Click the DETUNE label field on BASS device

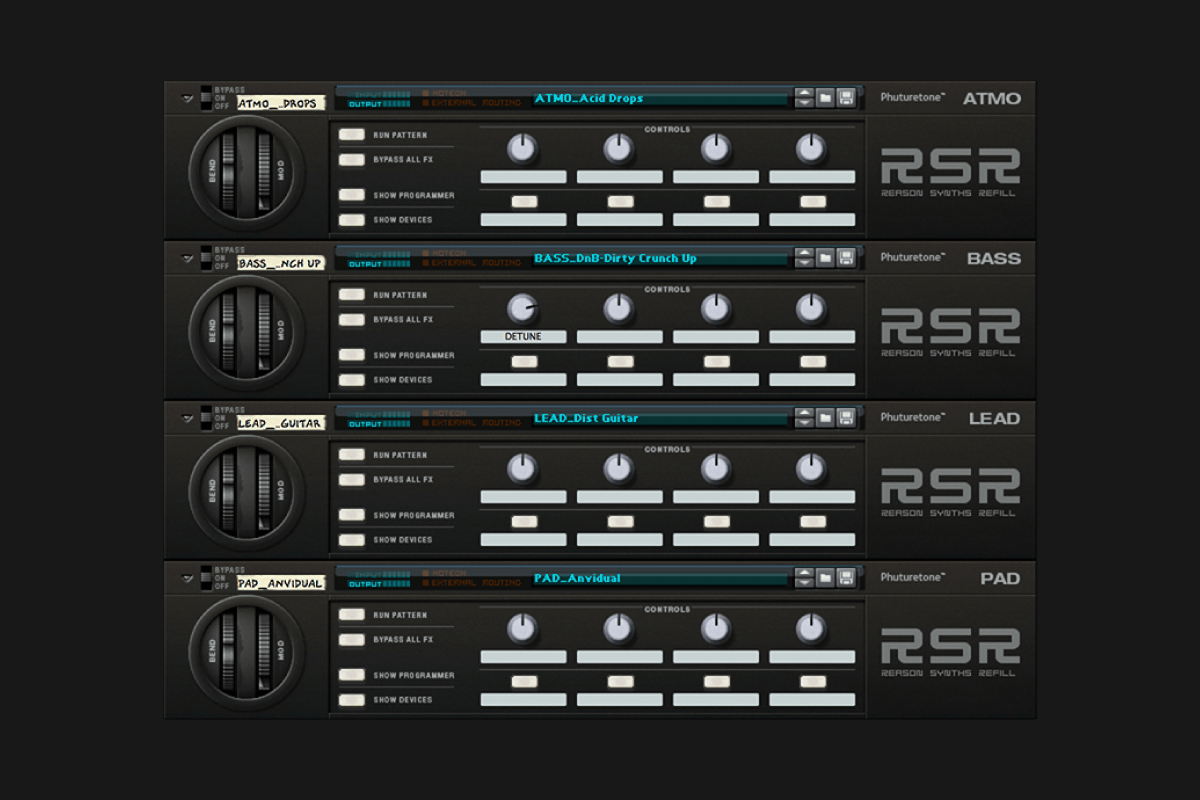point(523,337)
